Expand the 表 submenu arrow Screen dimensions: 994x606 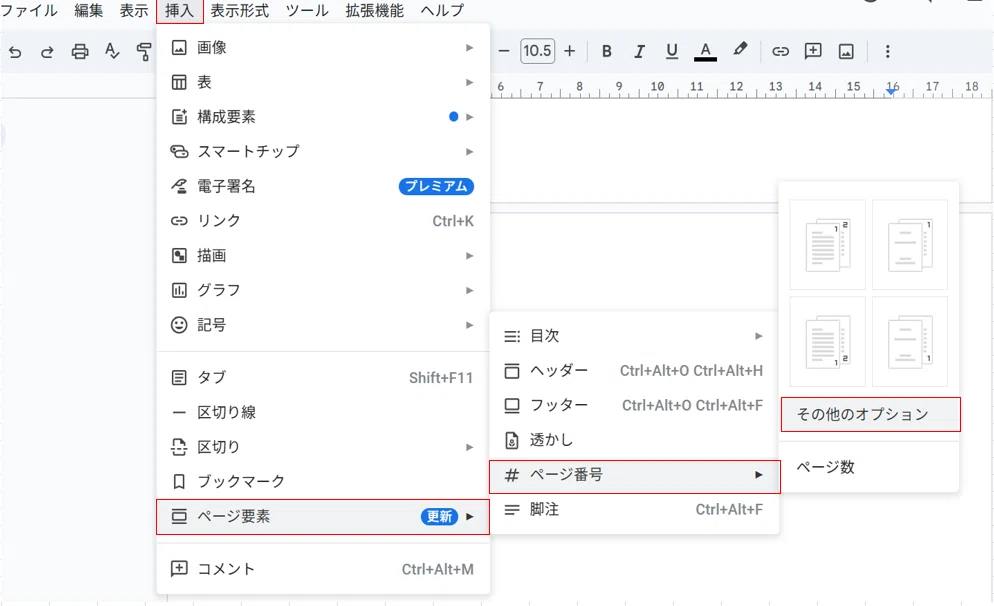pyautogui.click(x=469, y=82)
